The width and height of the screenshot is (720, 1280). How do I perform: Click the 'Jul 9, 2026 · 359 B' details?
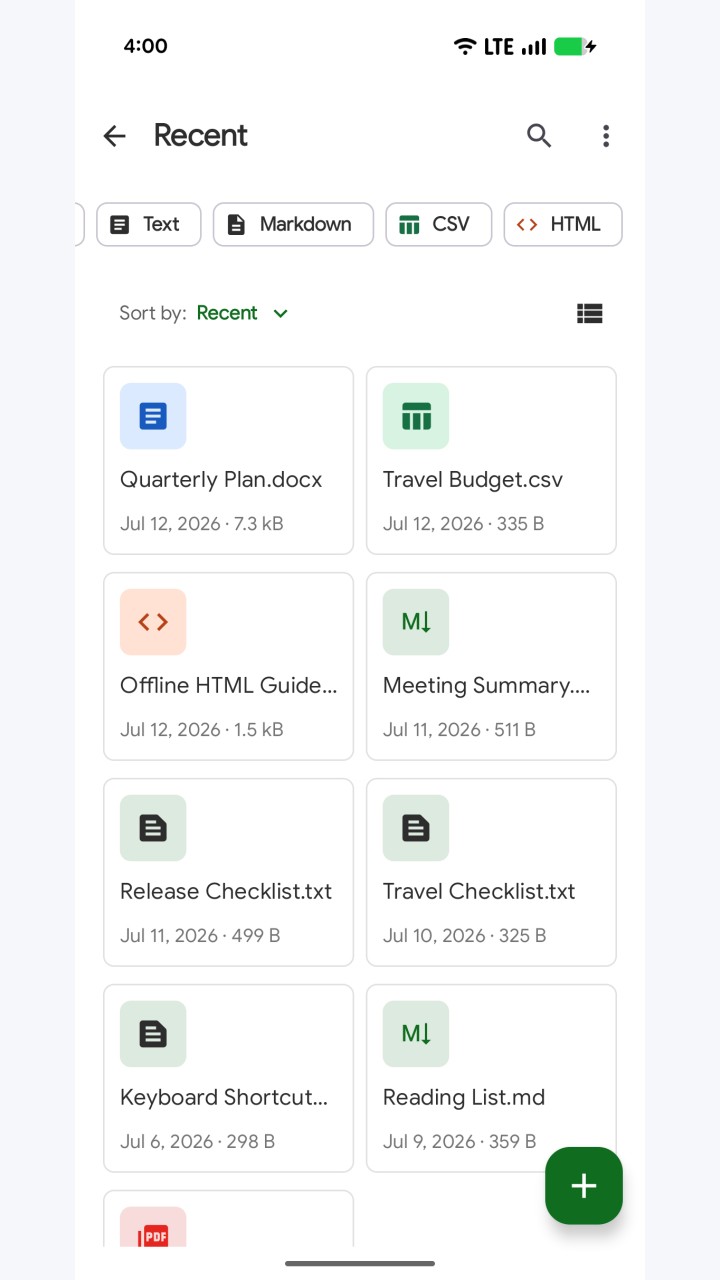pyautogui.click(x=460, y=1142)
